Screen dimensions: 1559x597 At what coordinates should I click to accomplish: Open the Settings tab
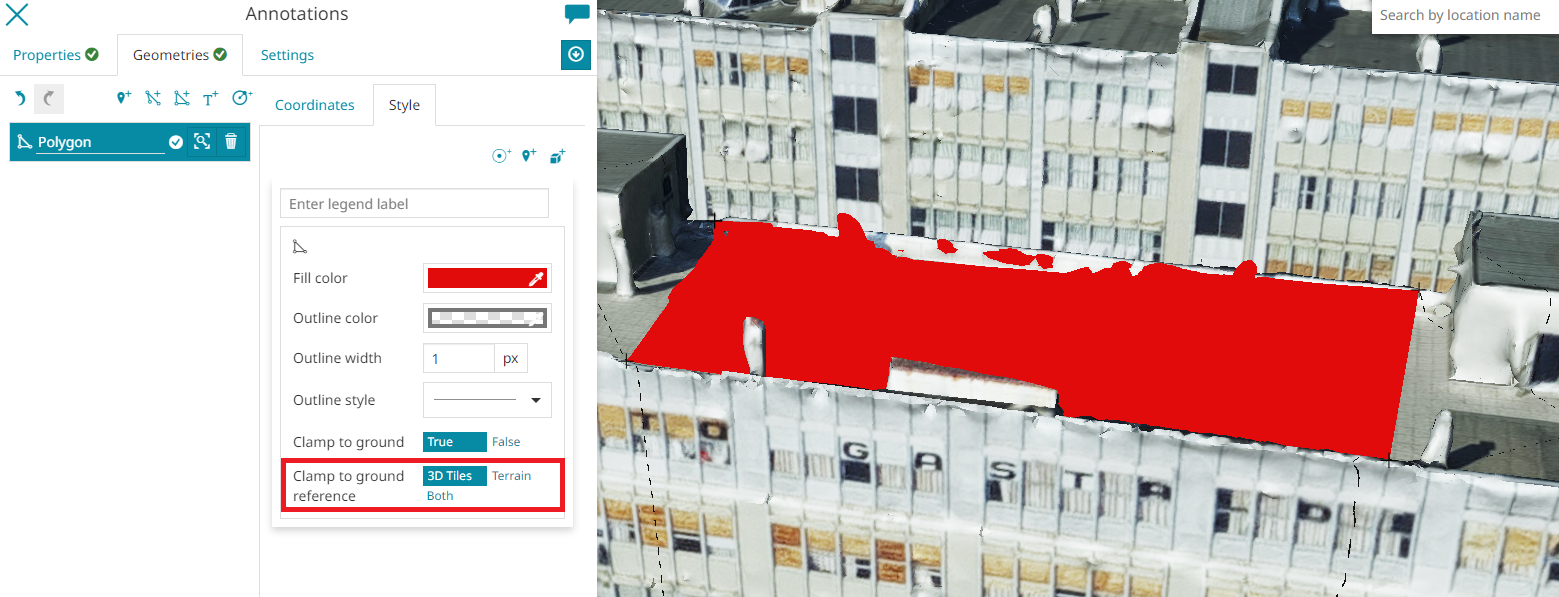pyautogui.click(x=287, y=55)
